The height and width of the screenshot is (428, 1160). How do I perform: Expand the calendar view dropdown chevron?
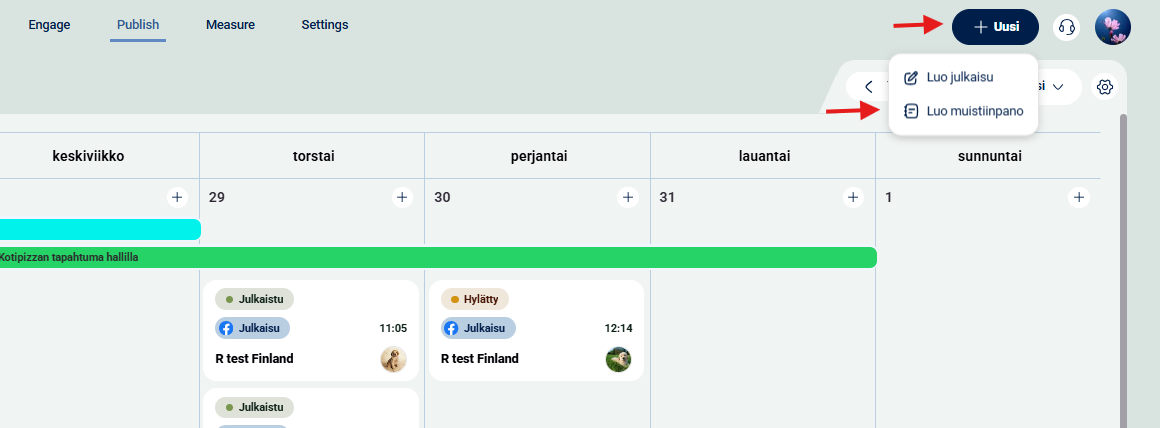tap(1058, 87)
